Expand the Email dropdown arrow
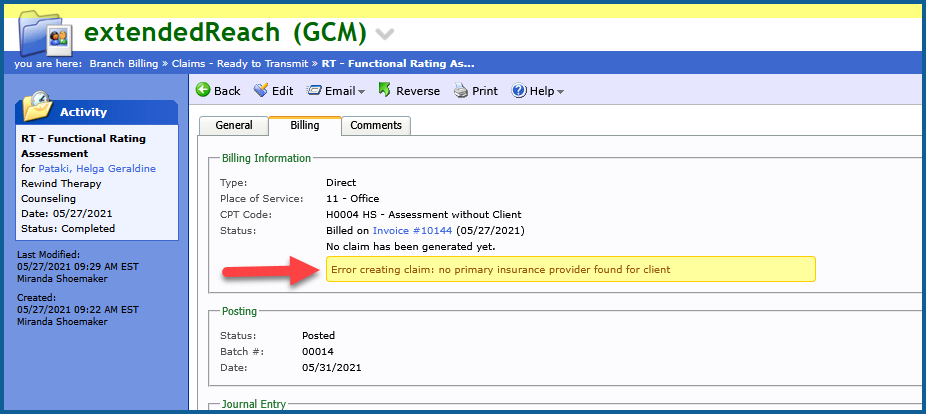Viewport: 926px width, 414px height. (361, 92)
